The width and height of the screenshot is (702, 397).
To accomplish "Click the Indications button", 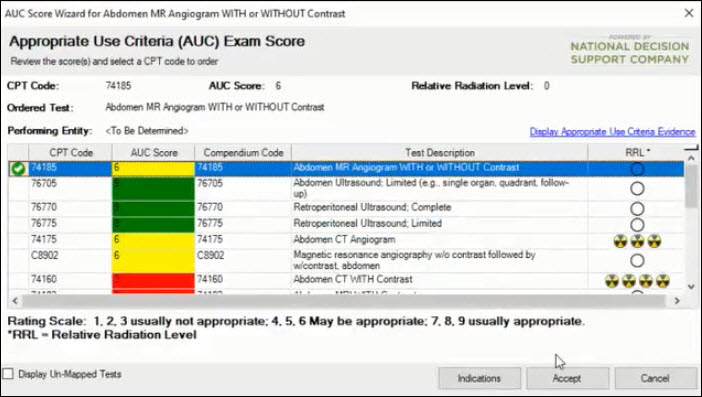I will pyautogui.click(x=479, y=378).
